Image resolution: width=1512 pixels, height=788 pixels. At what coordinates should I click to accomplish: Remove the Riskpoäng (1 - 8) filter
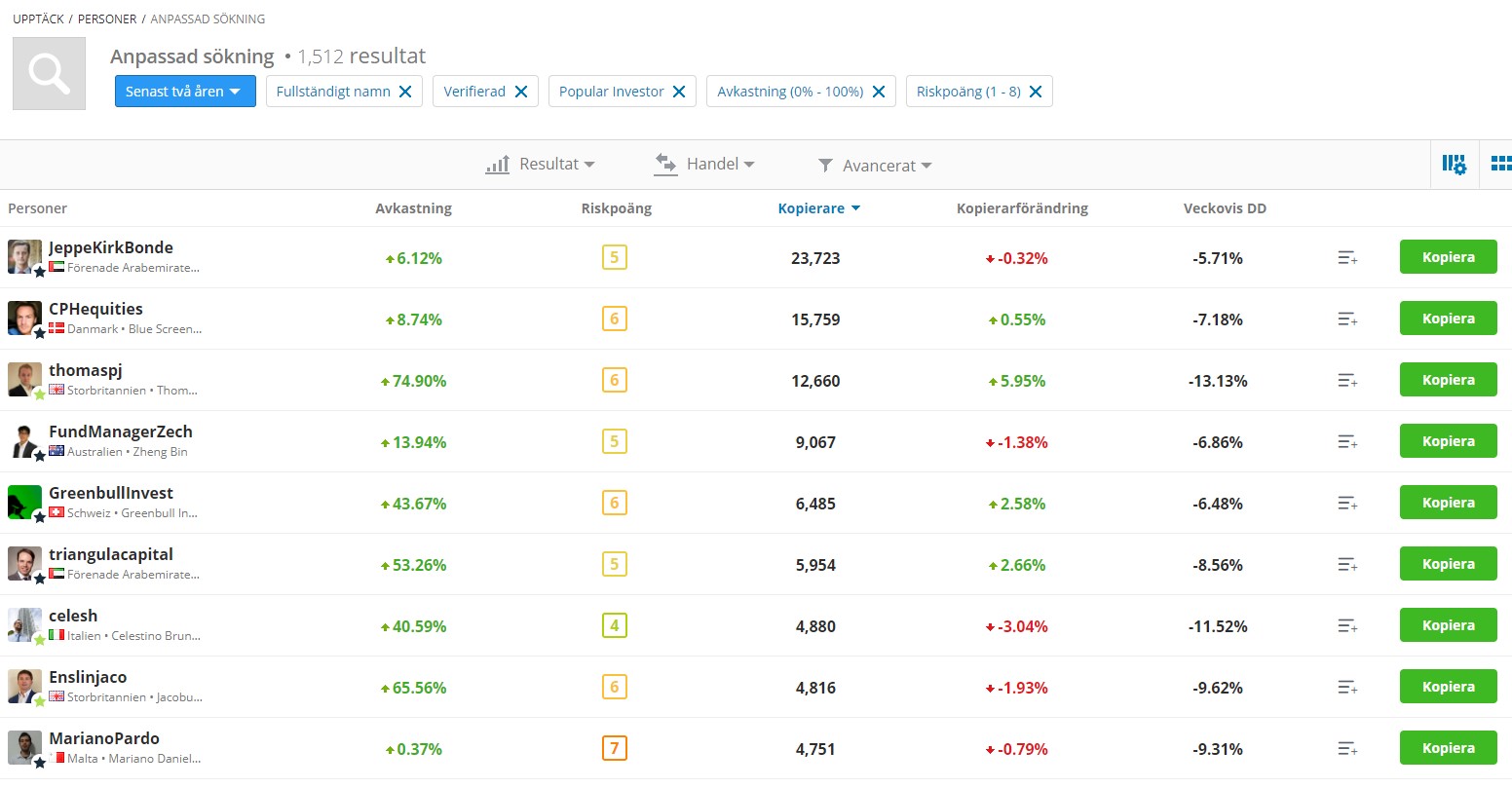point(1036,92)
